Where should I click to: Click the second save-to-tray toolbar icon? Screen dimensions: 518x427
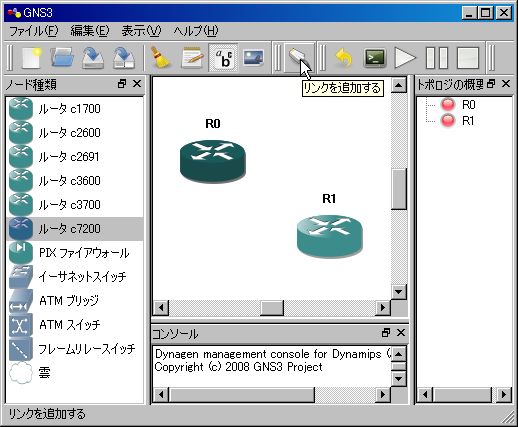(124, 58)
